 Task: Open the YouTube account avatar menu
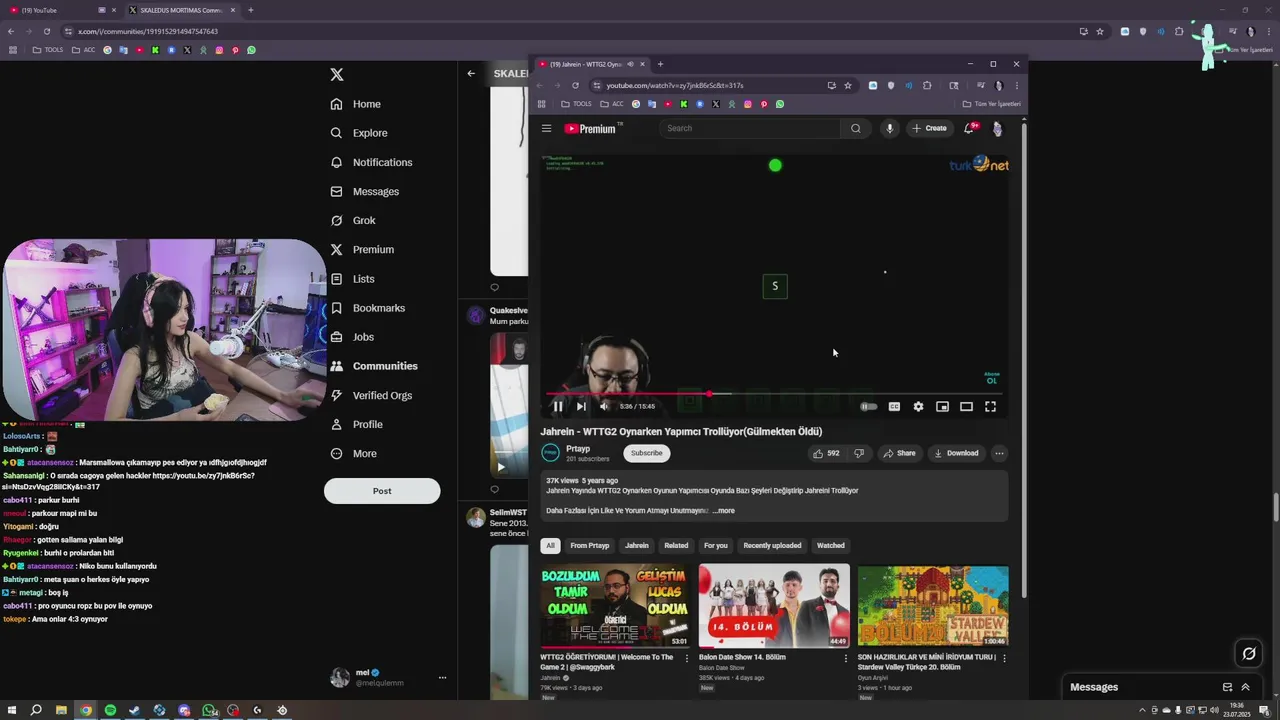(997, 128)
